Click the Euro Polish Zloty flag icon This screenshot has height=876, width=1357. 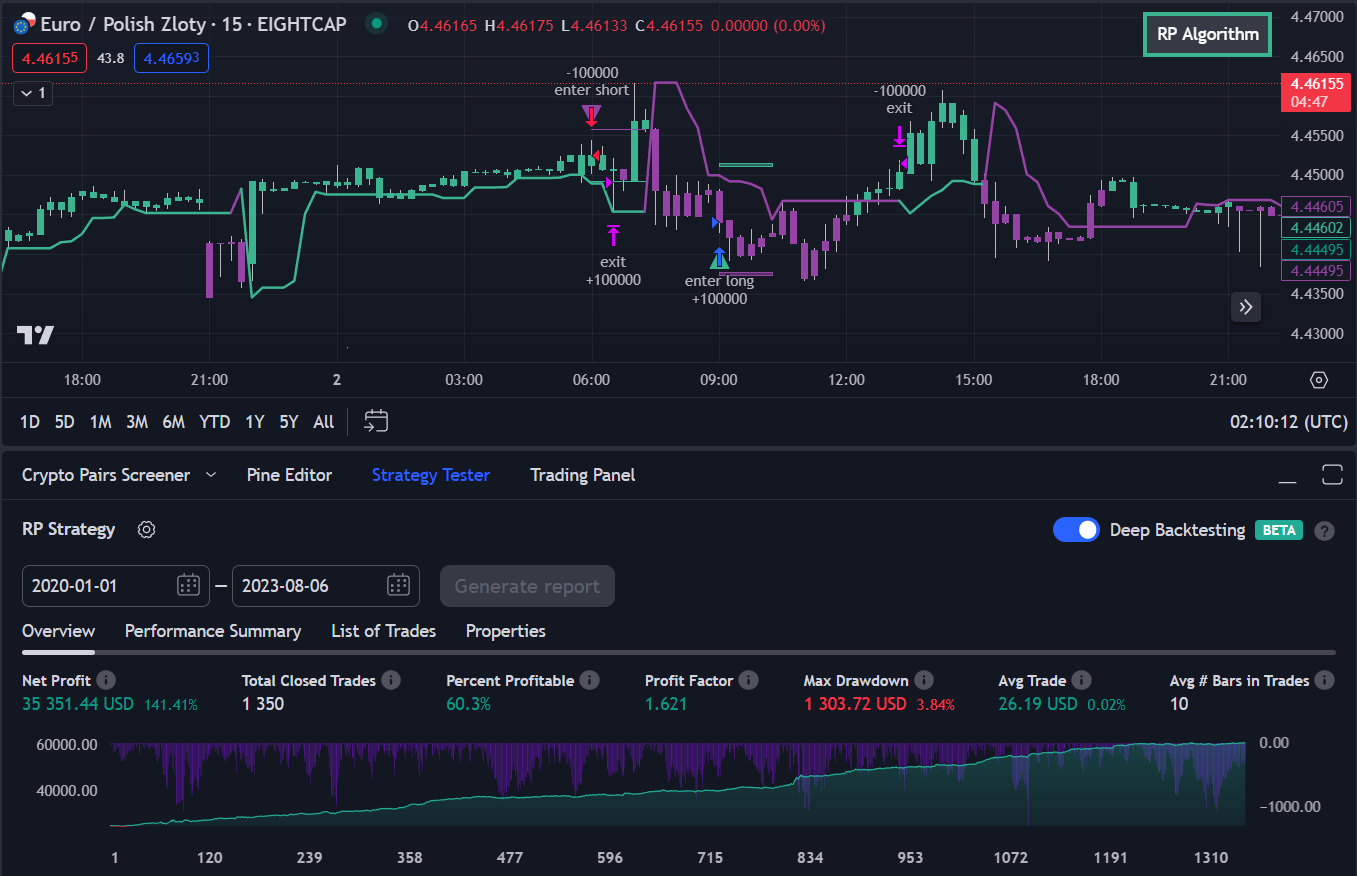click(x=24, y=23)
